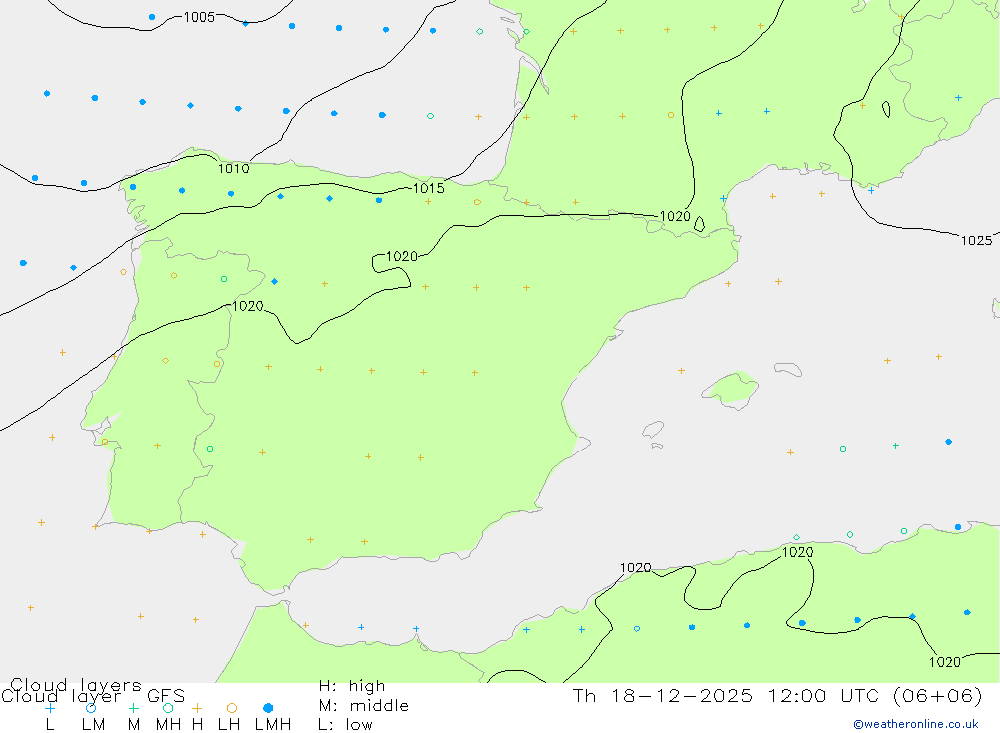Click the green plus legend icon above M
Image resolution: width=1000 pixels, height=733 pixels.
coord(133,708)
